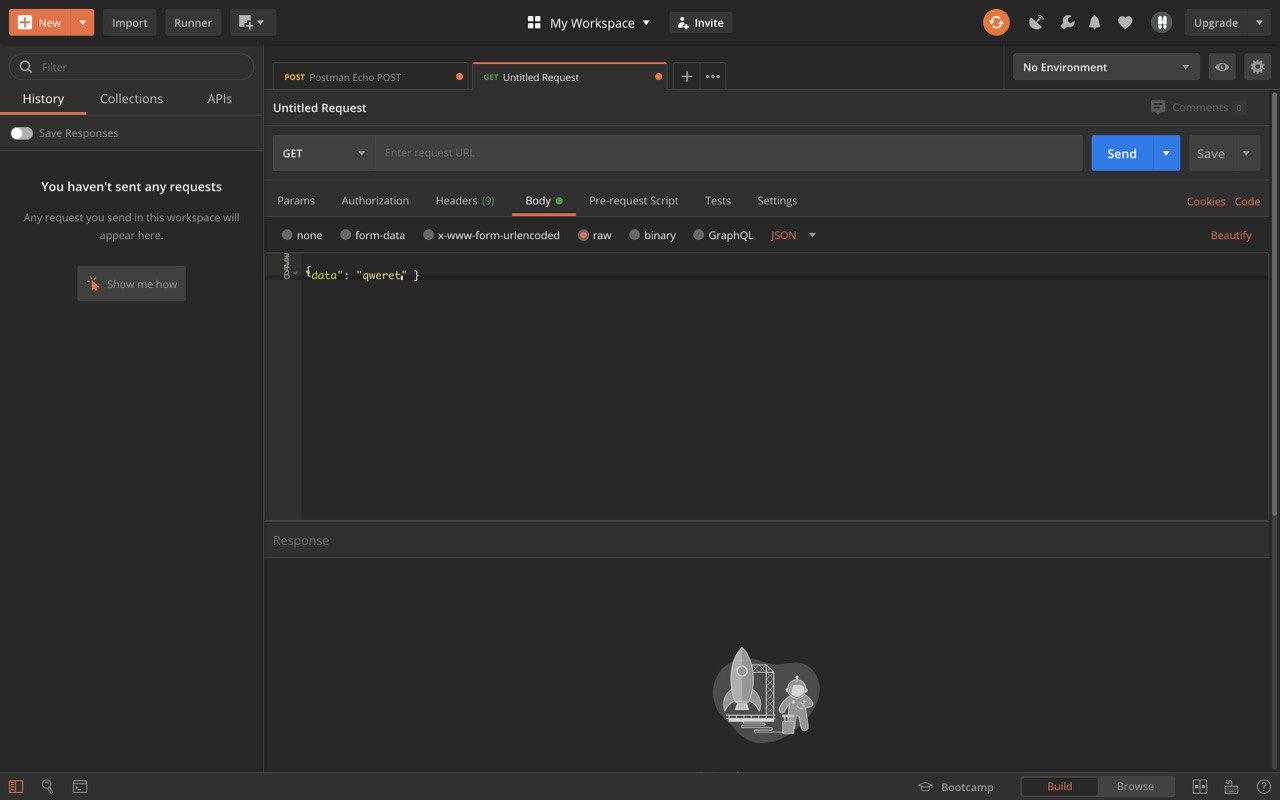The image size is (1280, 800).
Task: Open the No Environment dropdown
Action: (1105, 67)
